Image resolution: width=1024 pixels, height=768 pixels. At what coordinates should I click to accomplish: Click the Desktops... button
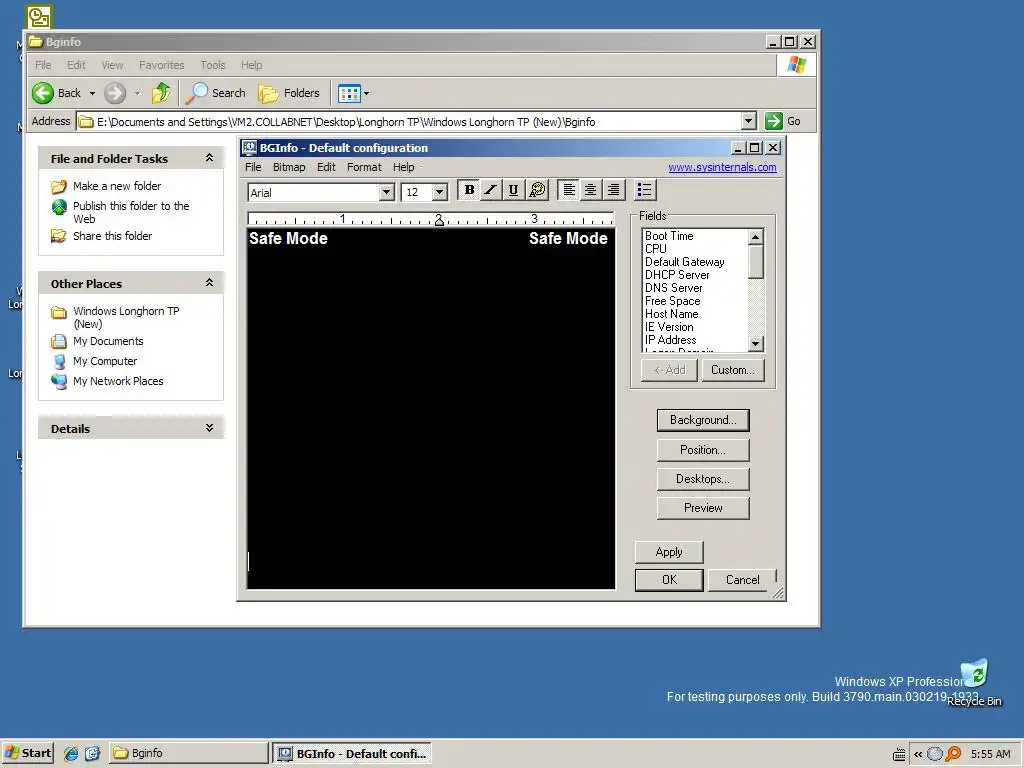tap(703, 479)
